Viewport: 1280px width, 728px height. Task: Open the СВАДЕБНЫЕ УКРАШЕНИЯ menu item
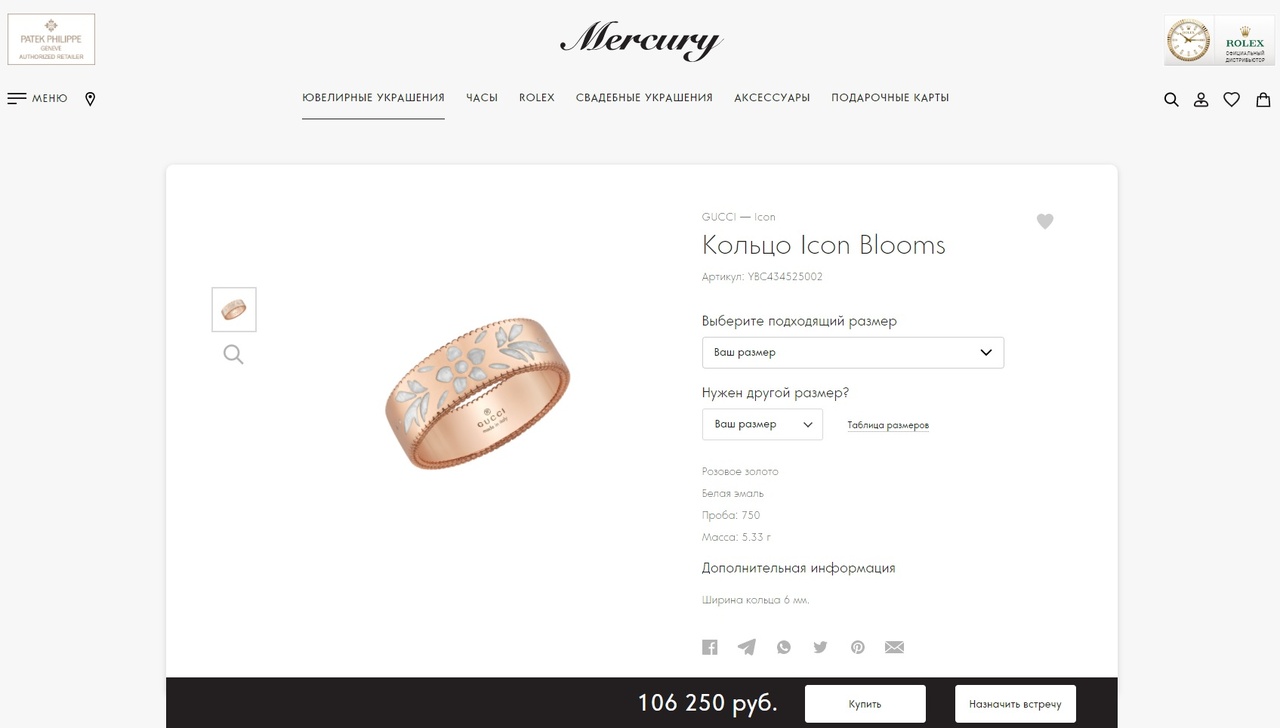click(644, 98)
